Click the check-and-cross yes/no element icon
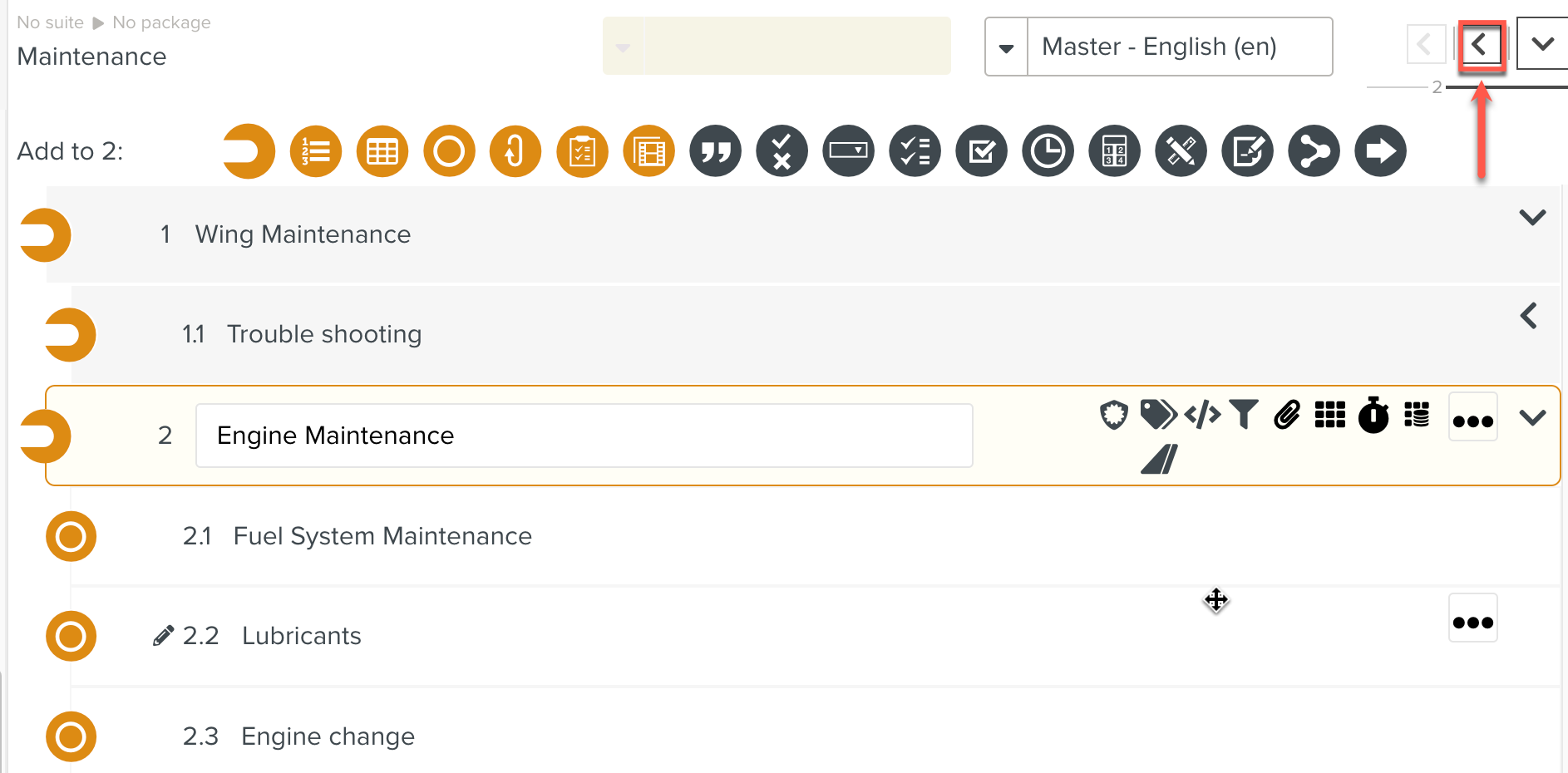Viewport: 1568px width, 773px height. 782,151
